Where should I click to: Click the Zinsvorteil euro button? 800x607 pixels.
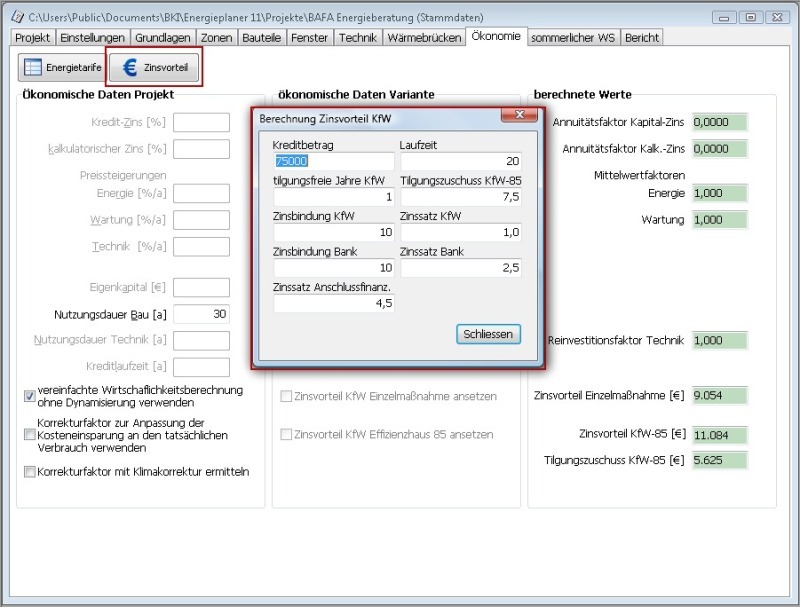point(154,67)
